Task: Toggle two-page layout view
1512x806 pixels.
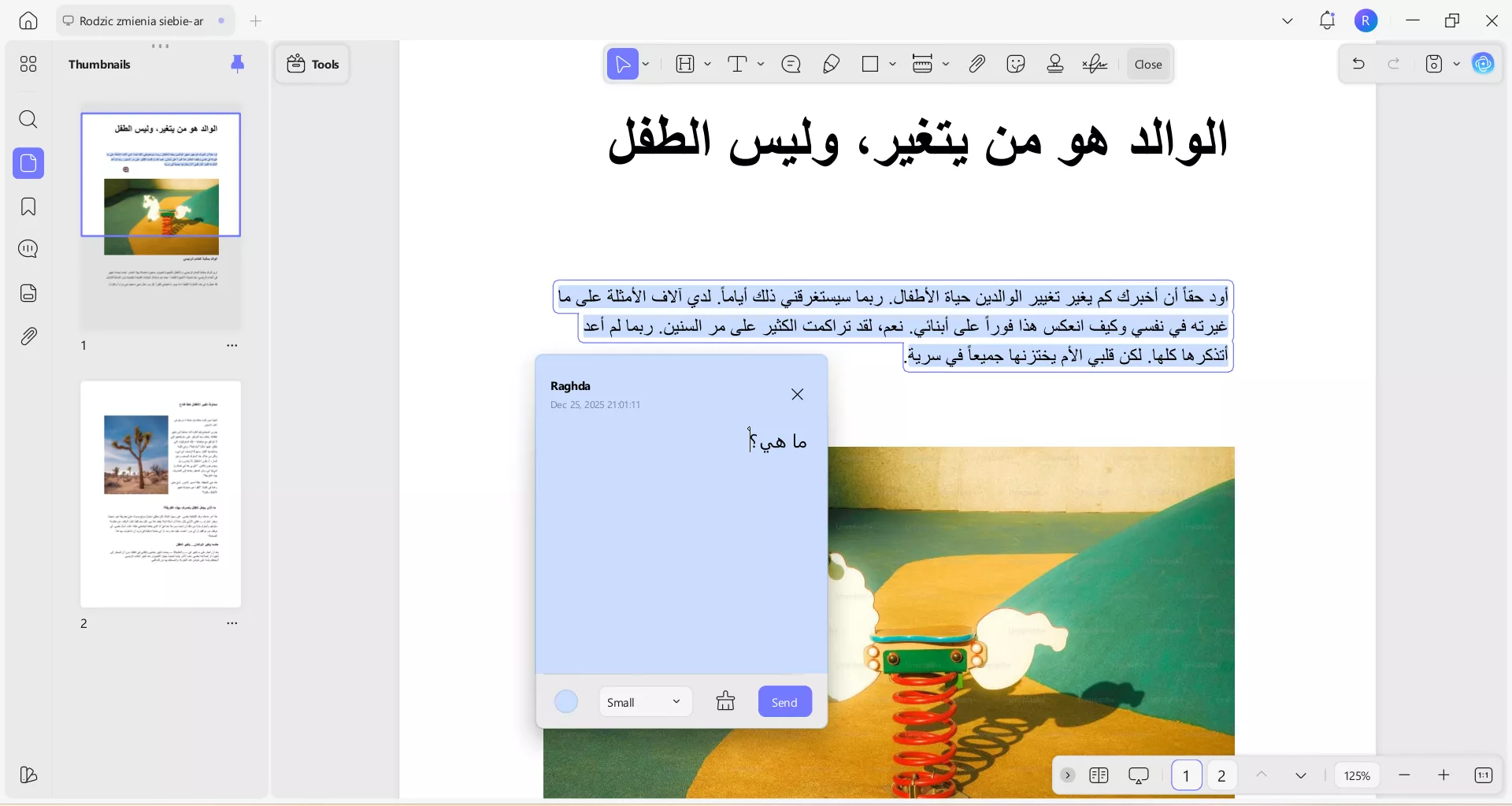Action: pos(1100,775)
